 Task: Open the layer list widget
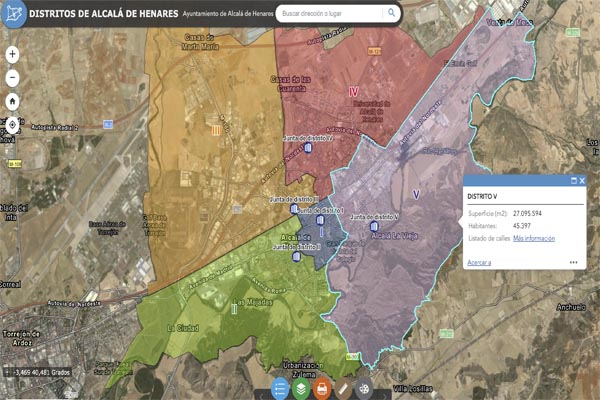tap(301, 389)
